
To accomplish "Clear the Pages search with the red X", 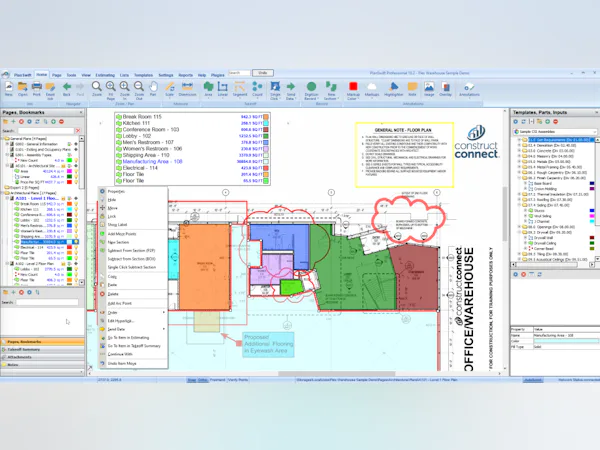I will pyautogui.click(x=78, y=130).
